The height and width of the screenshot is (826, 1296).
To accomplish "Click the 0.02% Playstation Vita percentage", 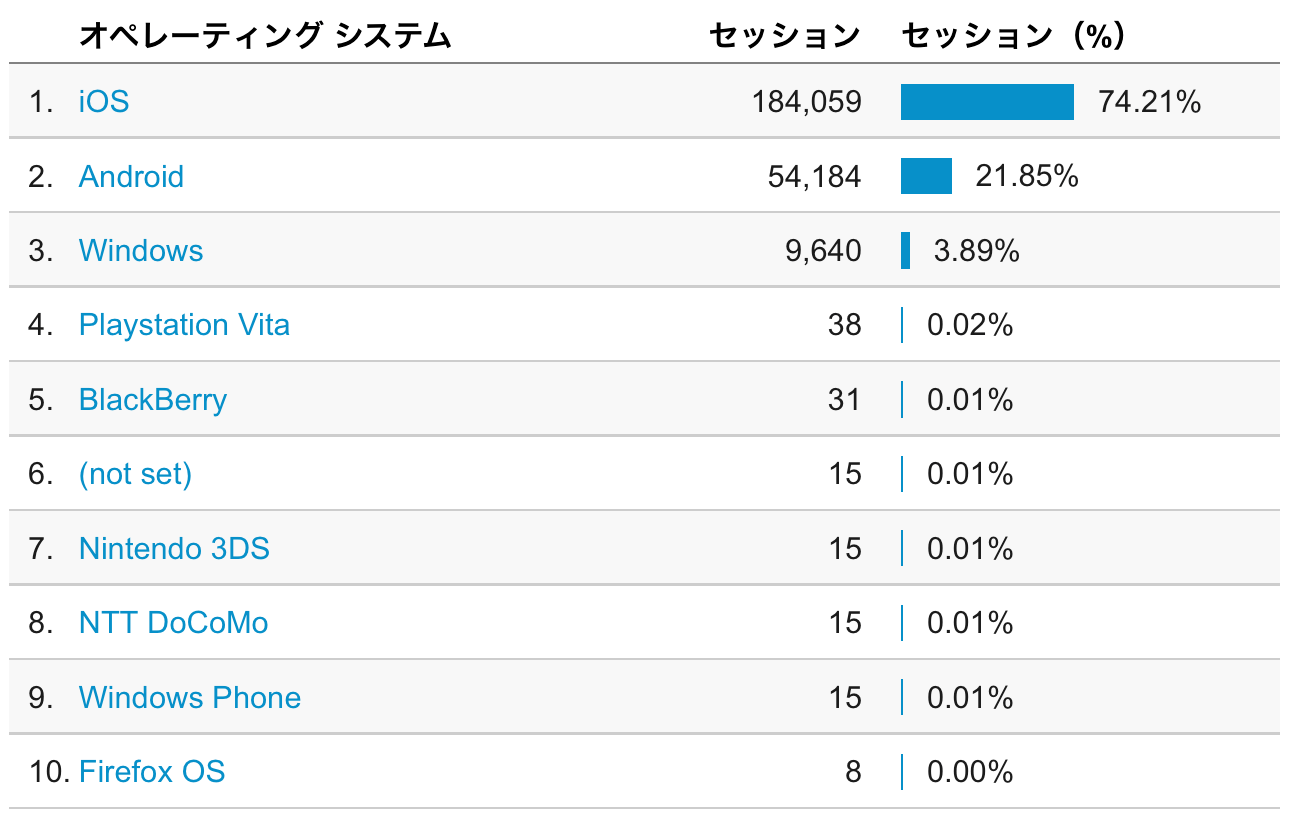I will pos(970,326).
